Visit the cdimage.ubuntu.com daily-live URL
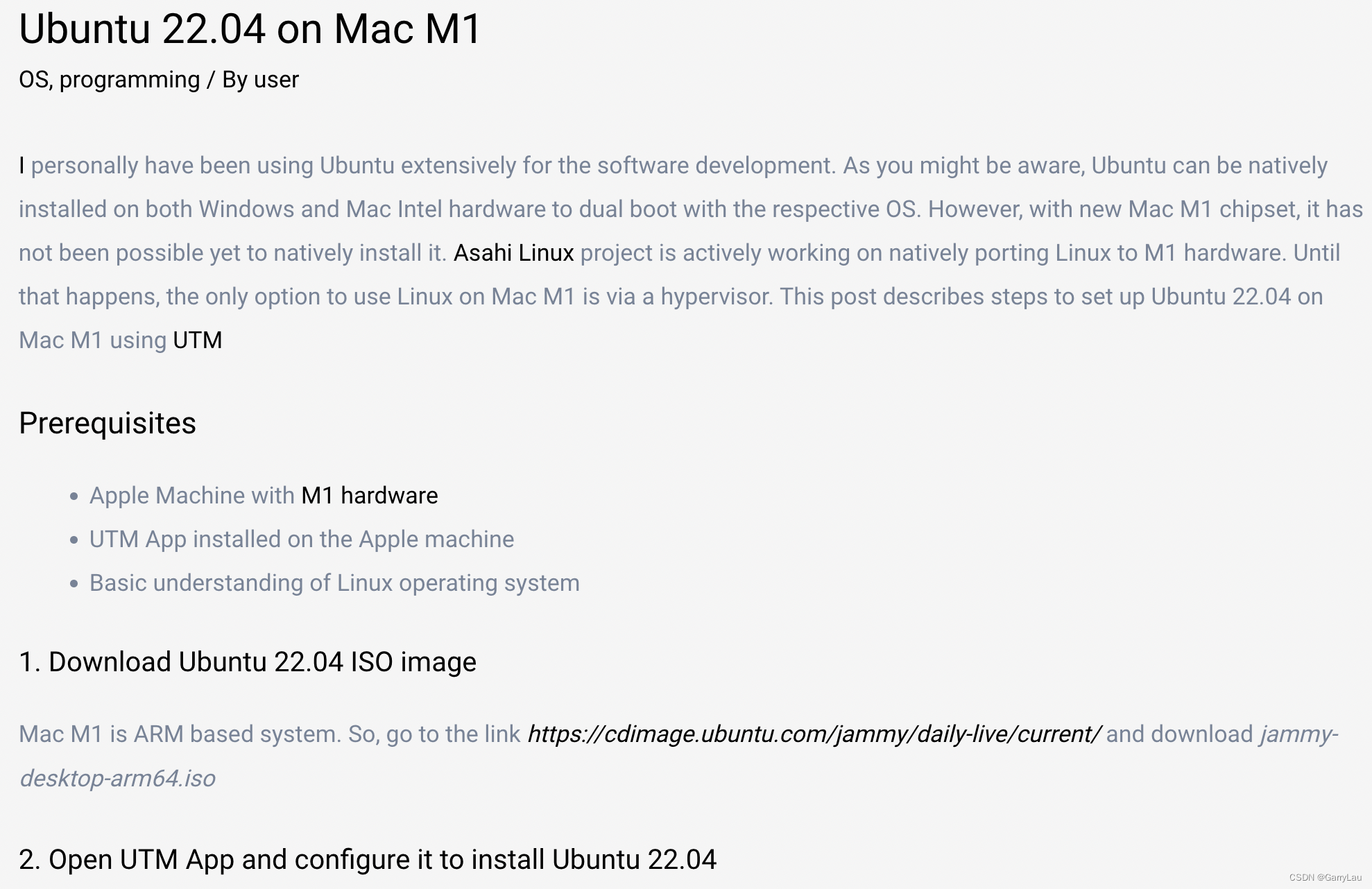The height and width of the screenshot is (889, 1372). [x=814, y=734]
